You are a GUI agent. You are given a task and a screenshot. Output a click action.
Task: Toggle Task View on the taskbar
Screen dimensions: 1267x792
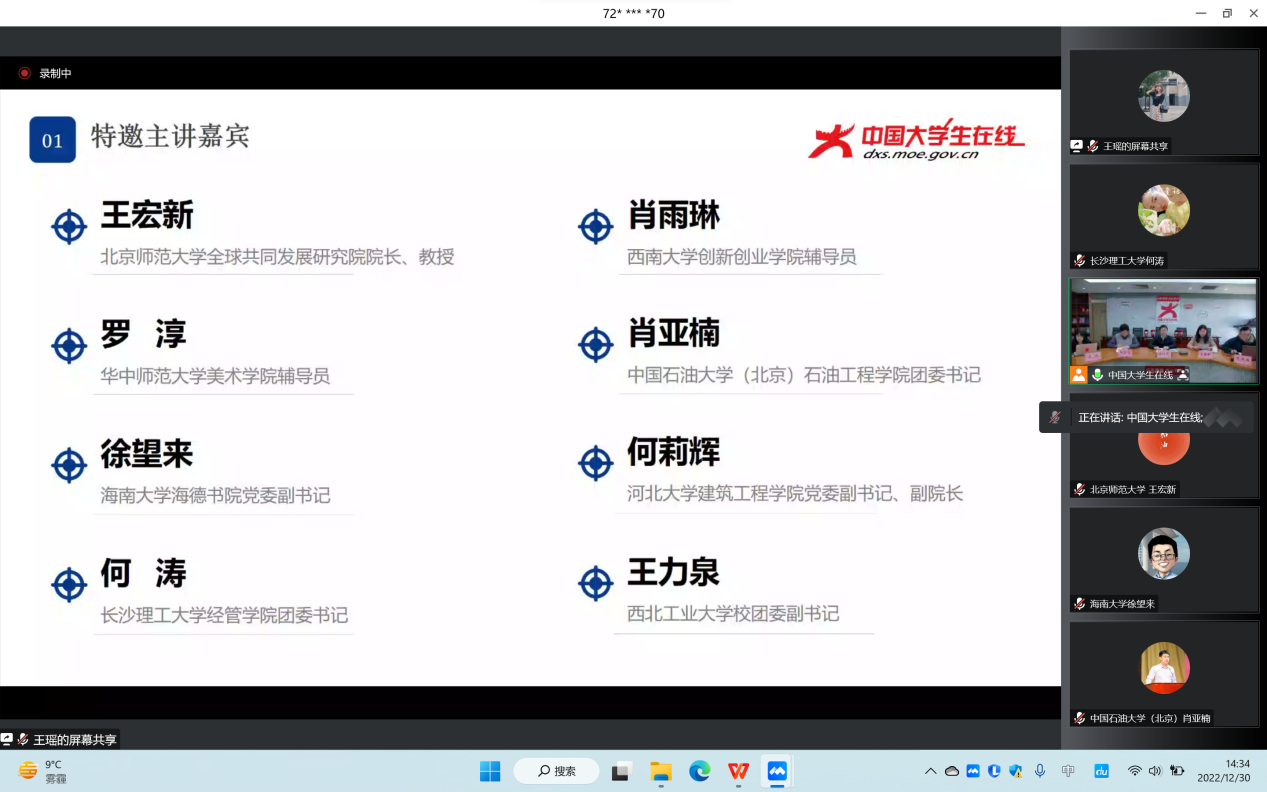coord(622,771)
